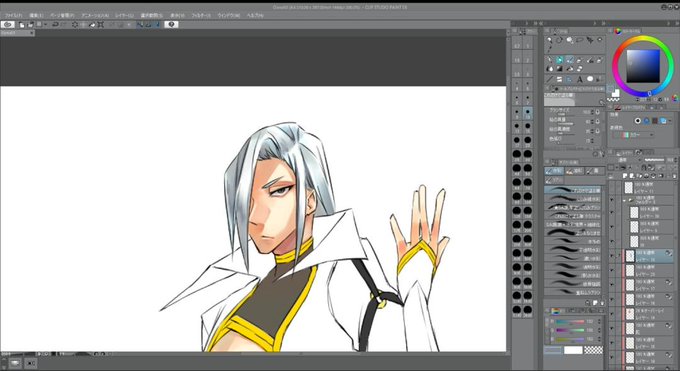Screen dimensions: 680x371
Task: Open the expression color カラー dropdown
Action: [634, 135]
